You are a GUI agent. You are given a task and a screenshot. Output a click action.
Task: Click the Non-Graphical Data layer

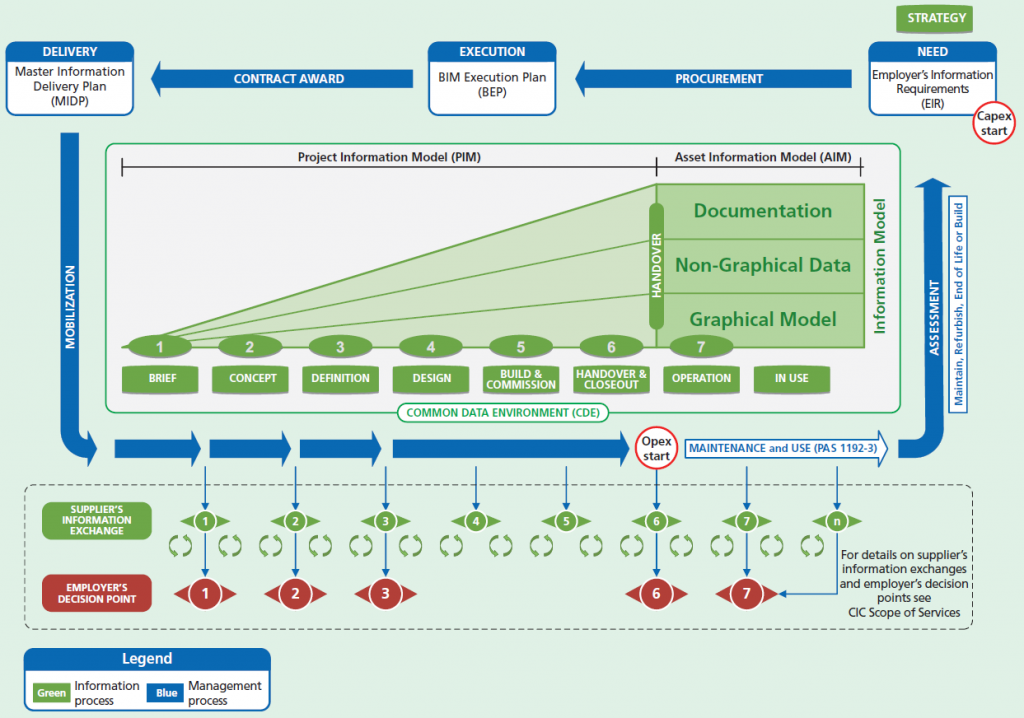point(762,265)
